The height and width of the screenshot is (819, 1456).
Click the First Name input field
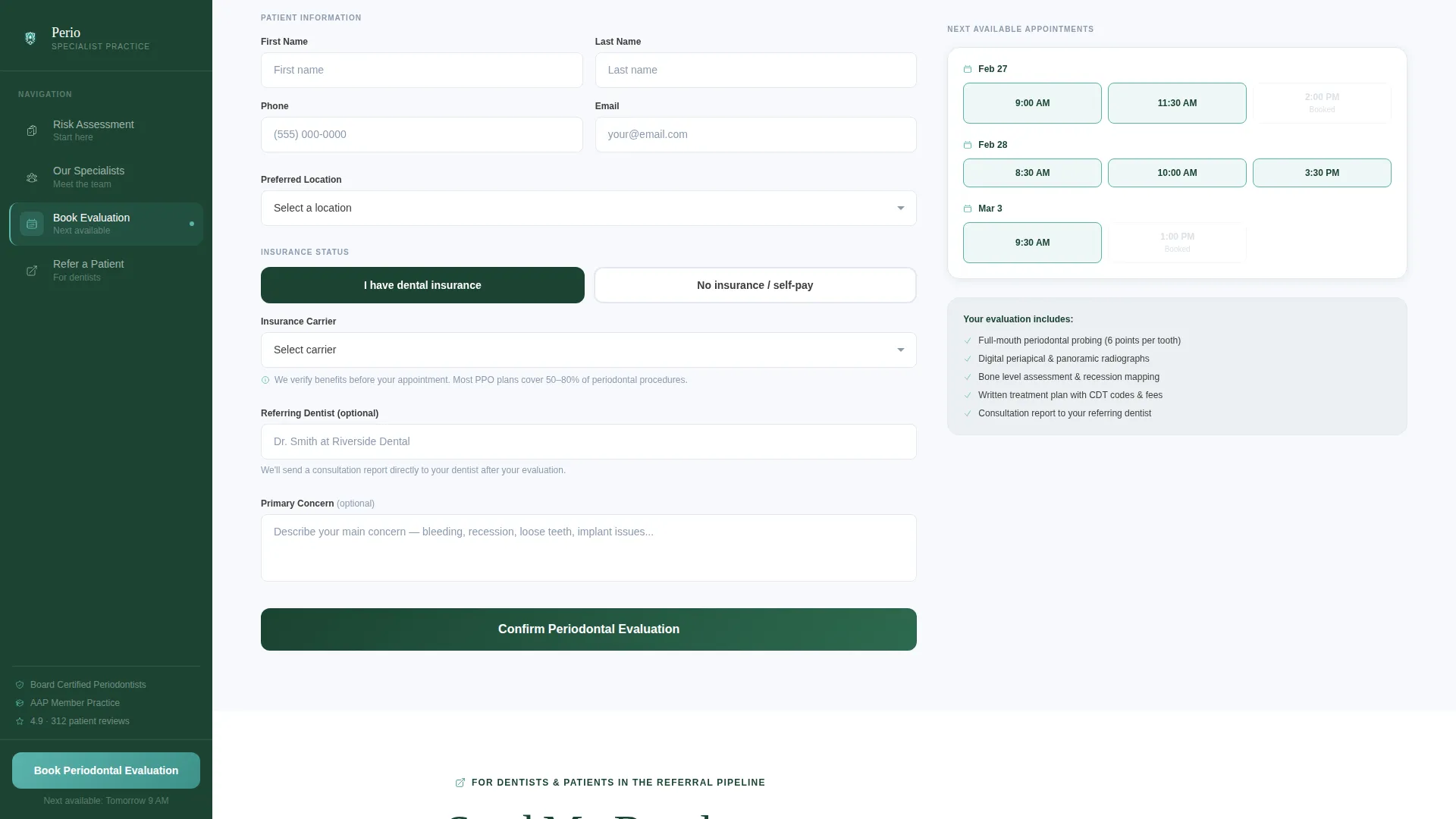[422, 70]
